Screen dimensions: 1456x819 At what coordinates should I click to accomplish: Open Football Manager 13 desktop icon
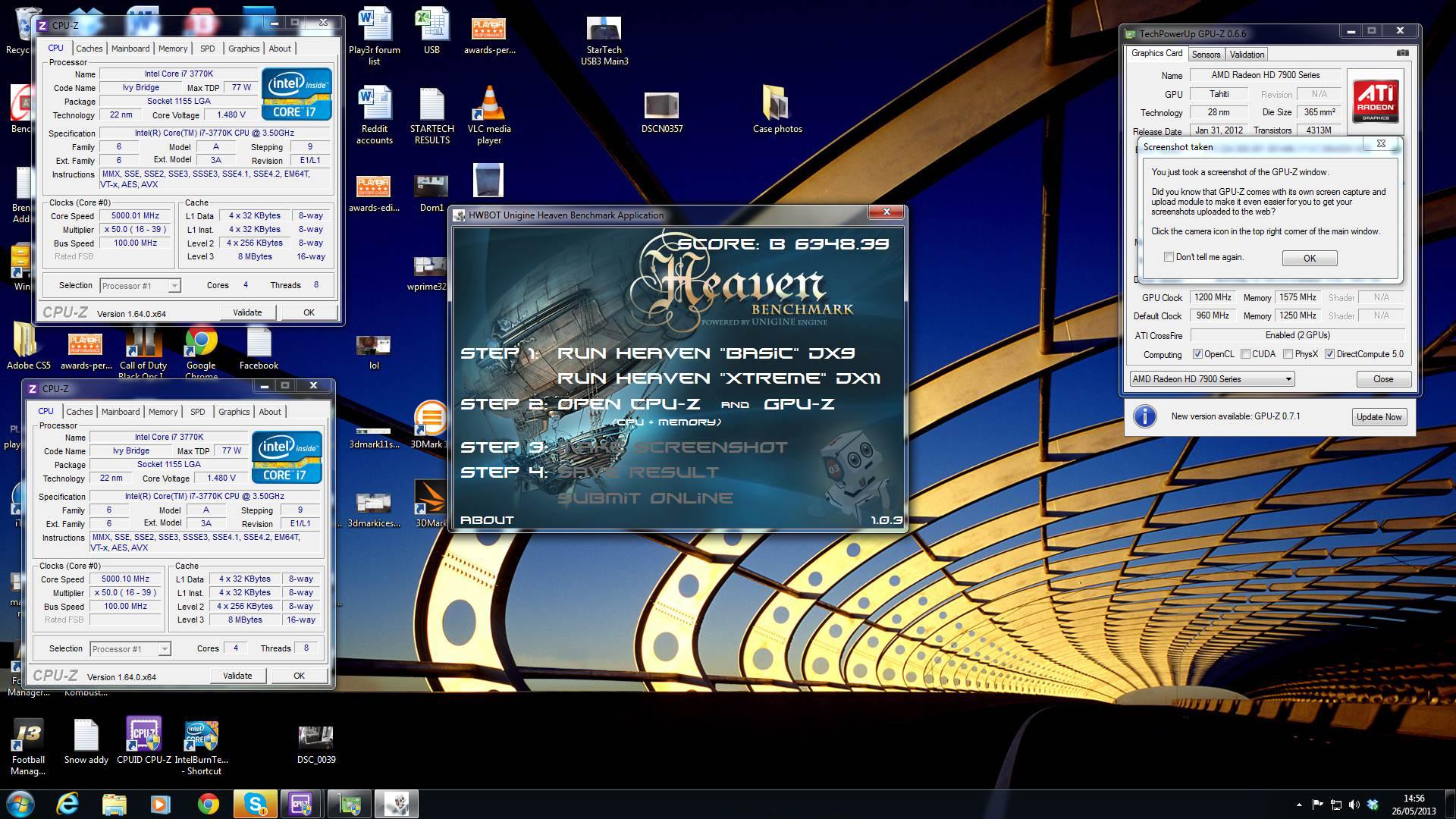pos(28,746)
